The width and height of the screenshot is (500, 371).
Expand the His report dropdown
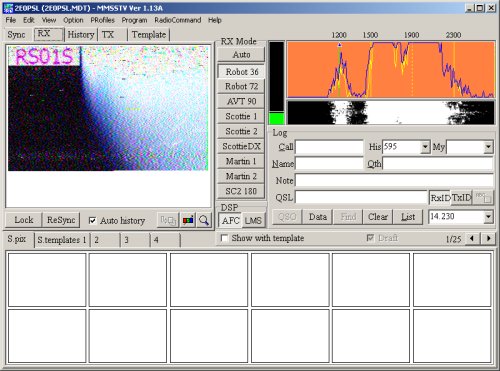click(x=425, y=147)
